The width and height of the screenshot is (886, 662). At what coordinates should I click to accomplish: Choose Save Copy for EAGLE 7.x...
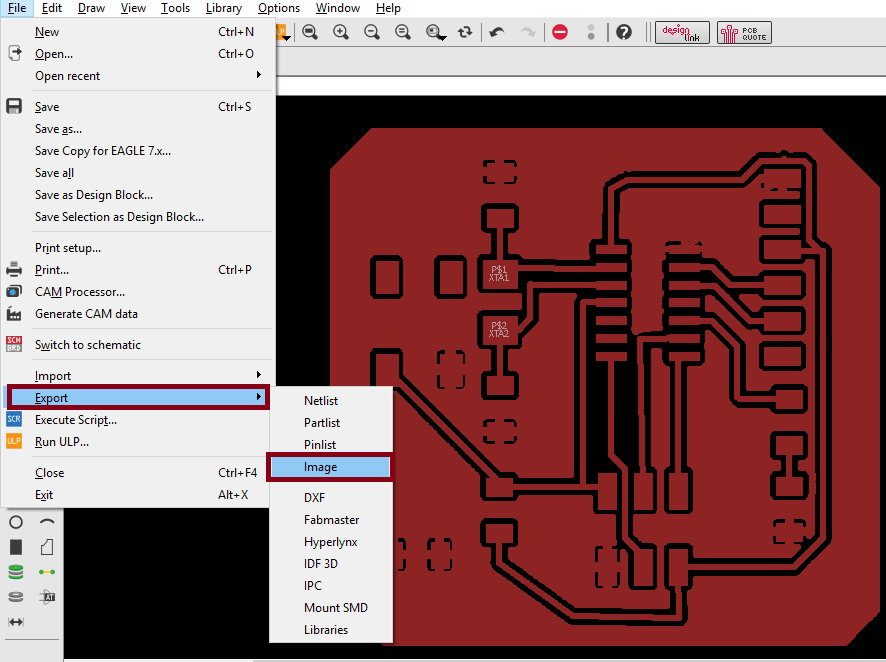(138, 151)
